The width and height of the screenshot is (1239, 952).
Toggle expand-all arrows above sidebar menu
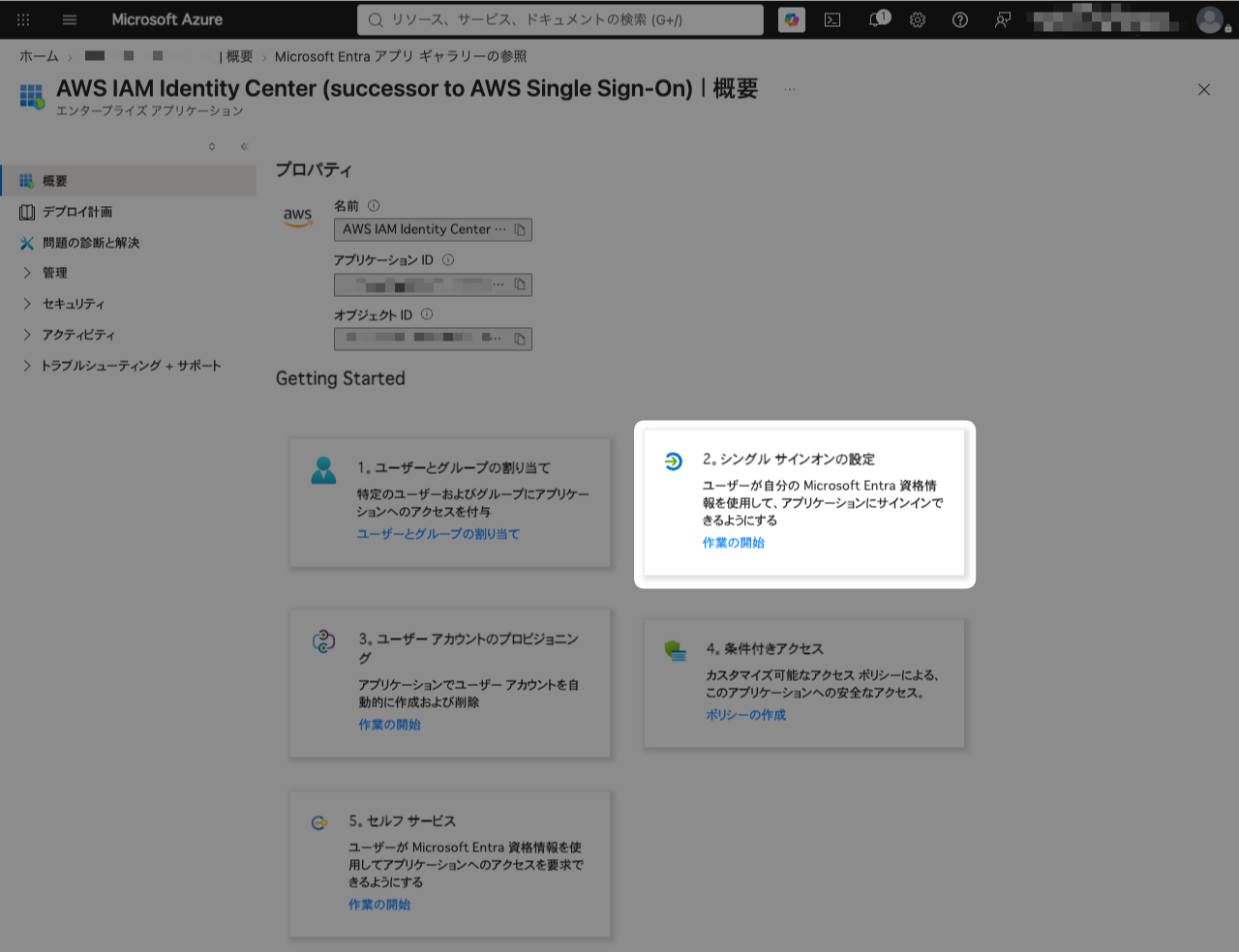212,147
